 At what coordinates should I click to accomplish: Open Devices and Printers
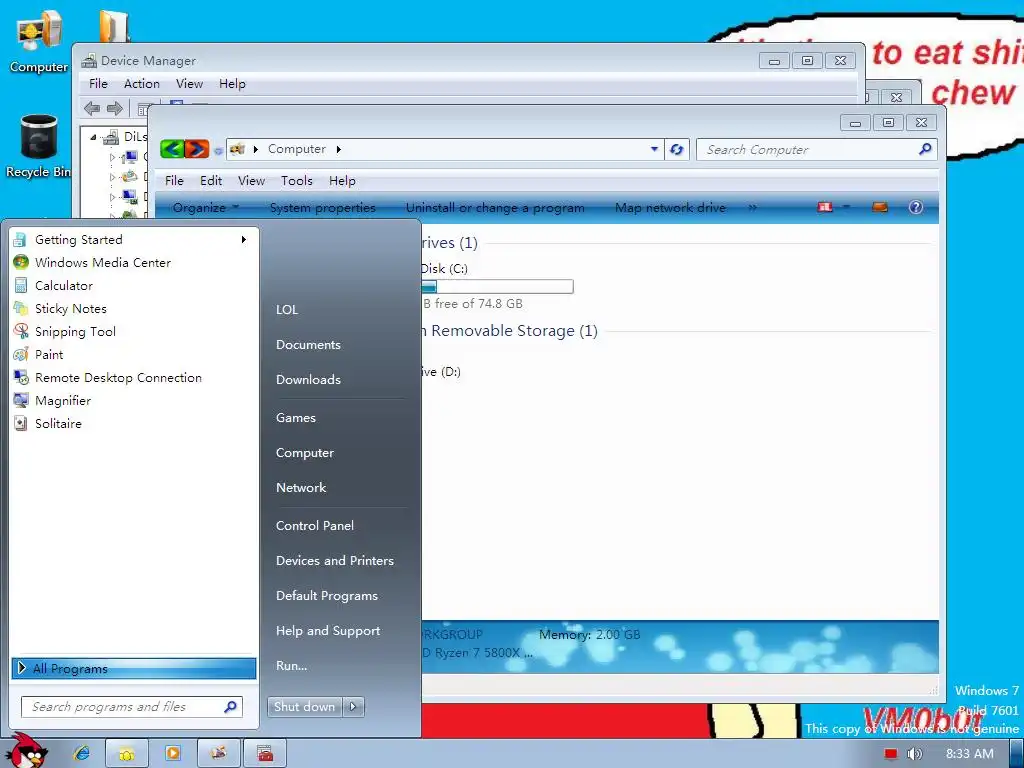[334, 560]
